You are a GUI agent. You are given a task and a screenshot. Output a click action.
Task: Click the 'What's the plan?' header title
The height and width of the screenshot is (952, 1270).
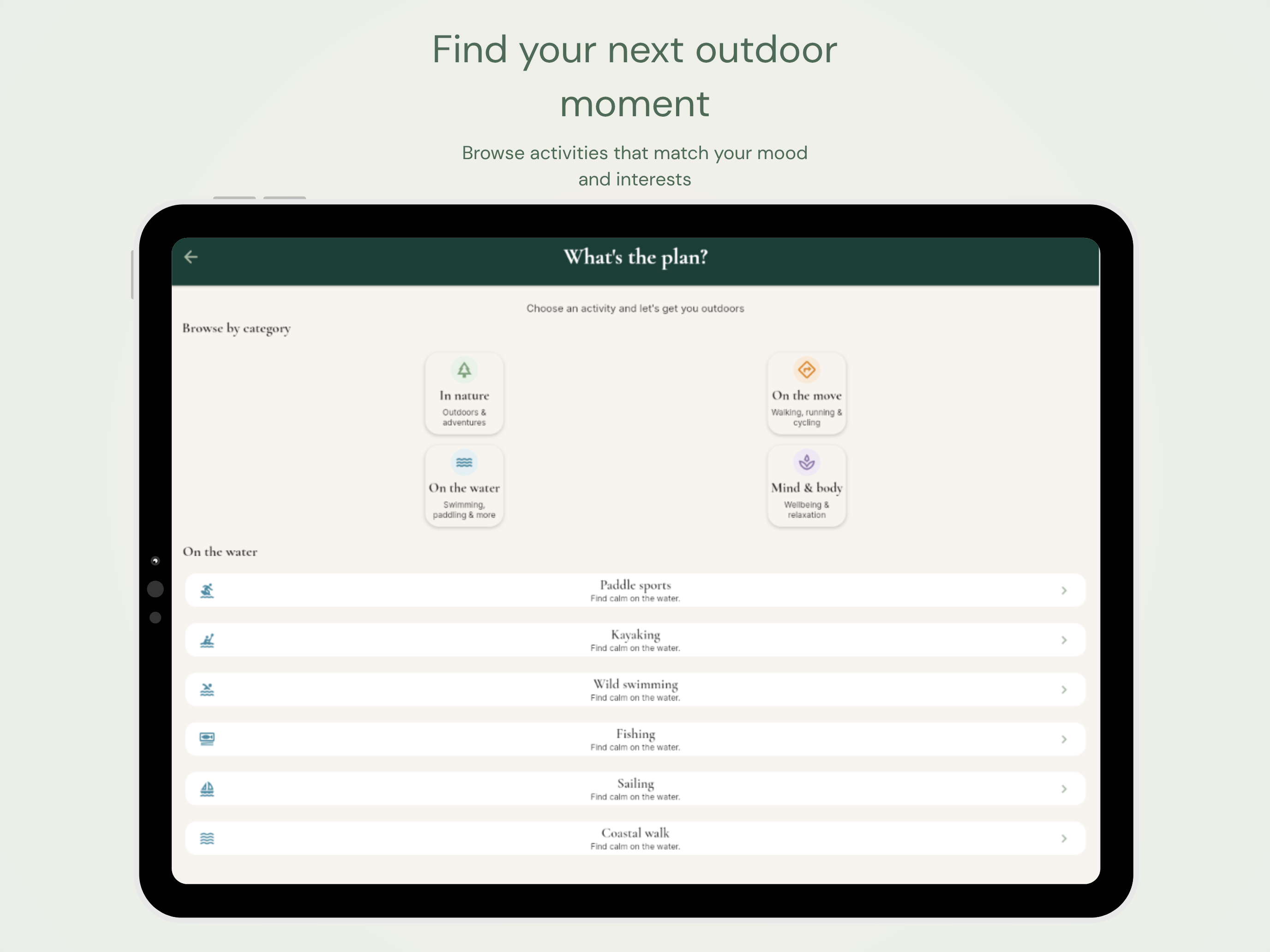tap(635, 258)
